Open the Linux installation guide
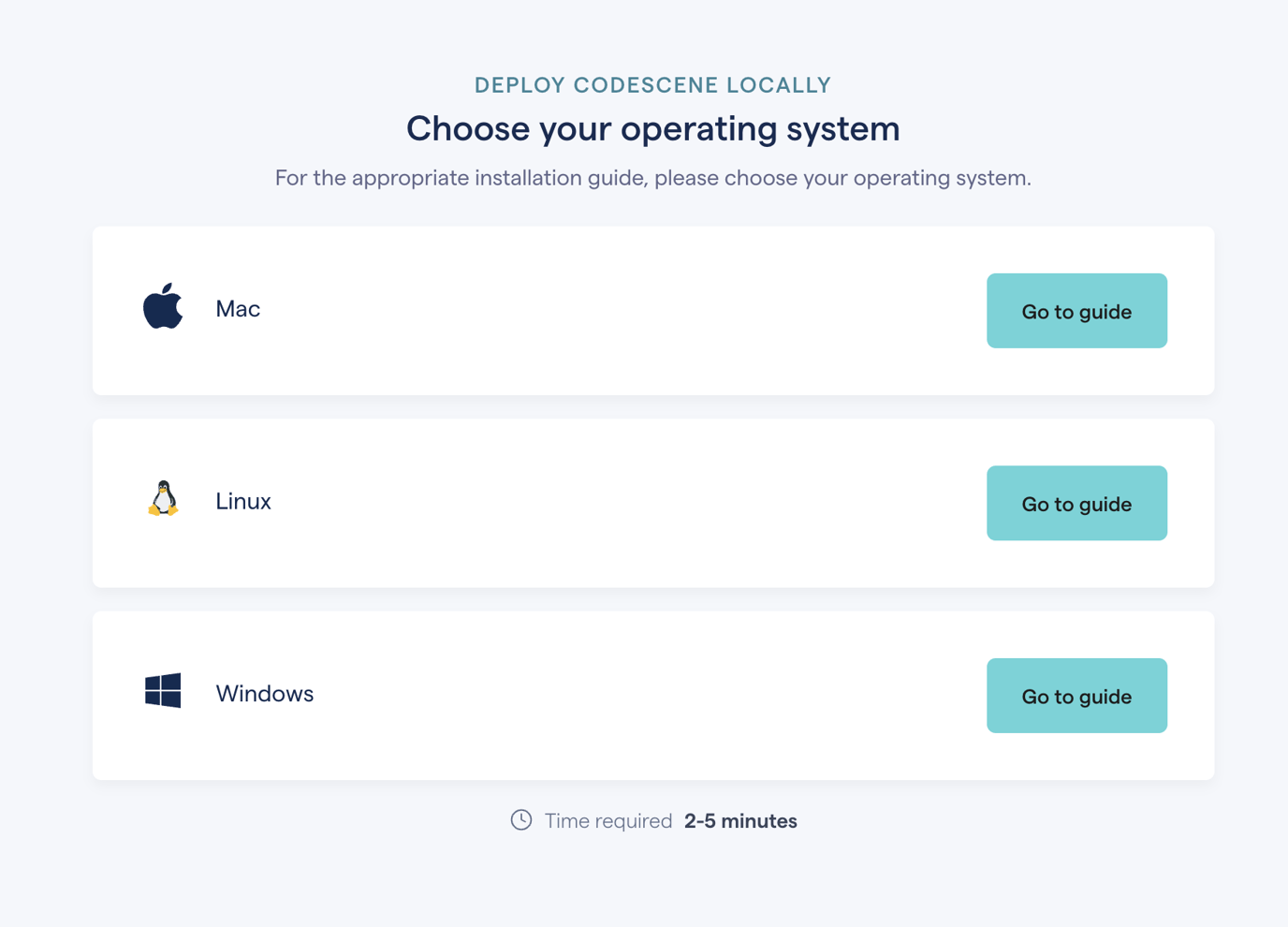 1076,503
